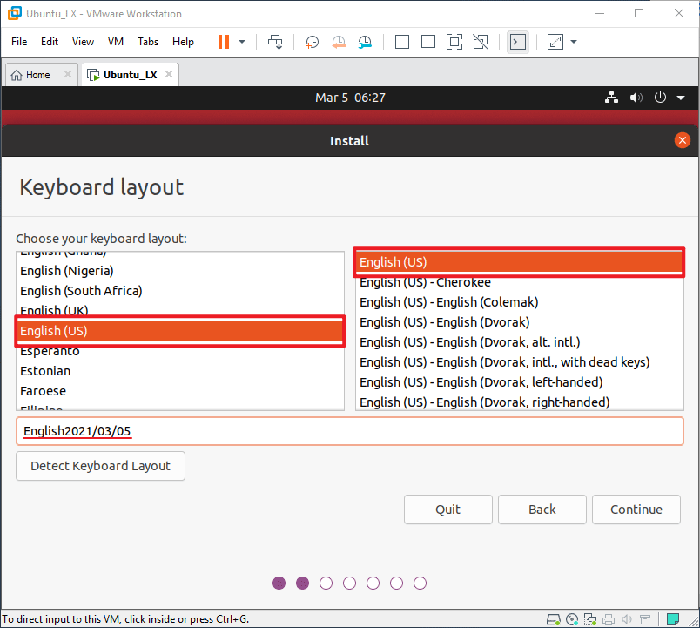
Task: Click the keyboard test text field
Action: coord(350,431)
